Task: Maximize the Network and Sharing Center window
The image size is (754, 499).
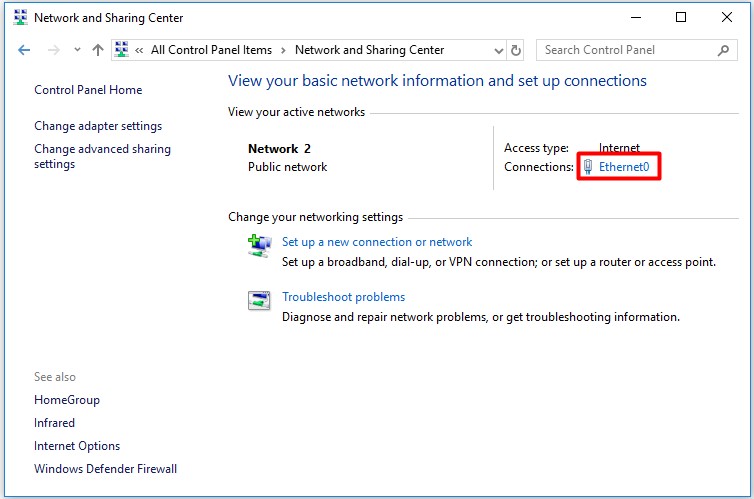Action: pos(681,18)
